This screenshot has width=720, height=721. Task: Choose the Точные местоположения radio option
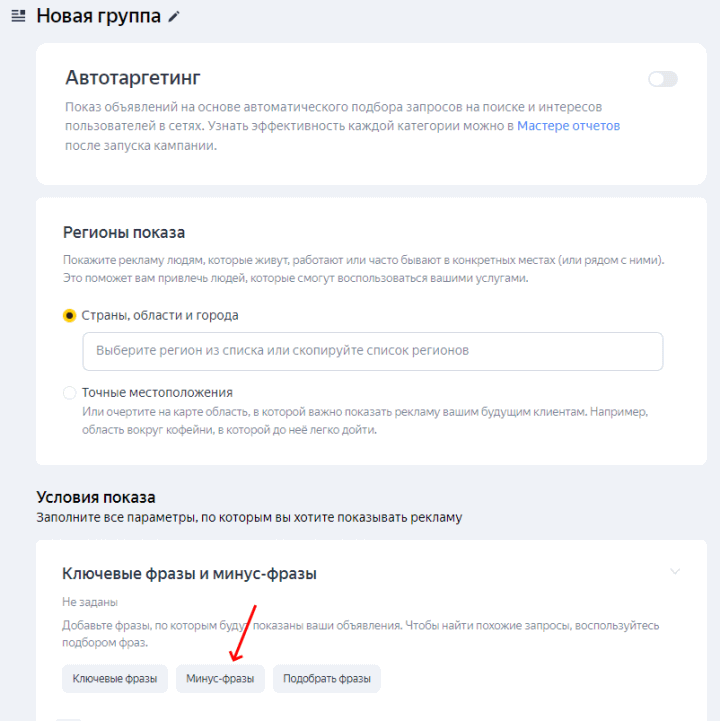69,393
